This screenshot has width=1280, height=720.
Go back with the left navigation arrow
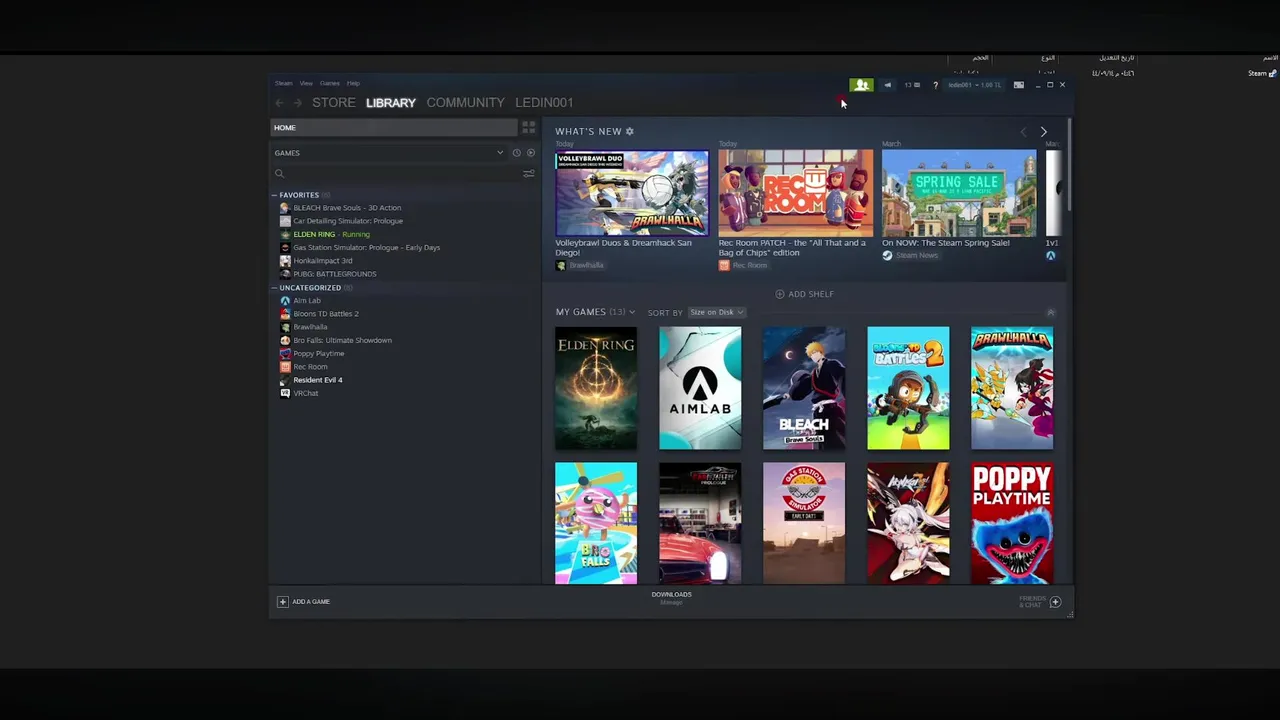[280, 103]
